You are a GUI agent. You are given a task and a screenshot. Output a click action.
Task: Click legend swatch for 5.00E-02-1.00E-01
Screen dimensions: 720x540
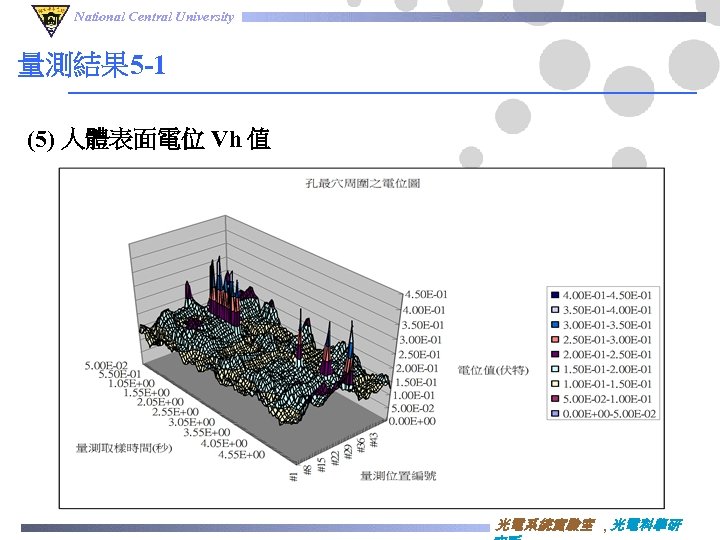(x=555, y=399)
